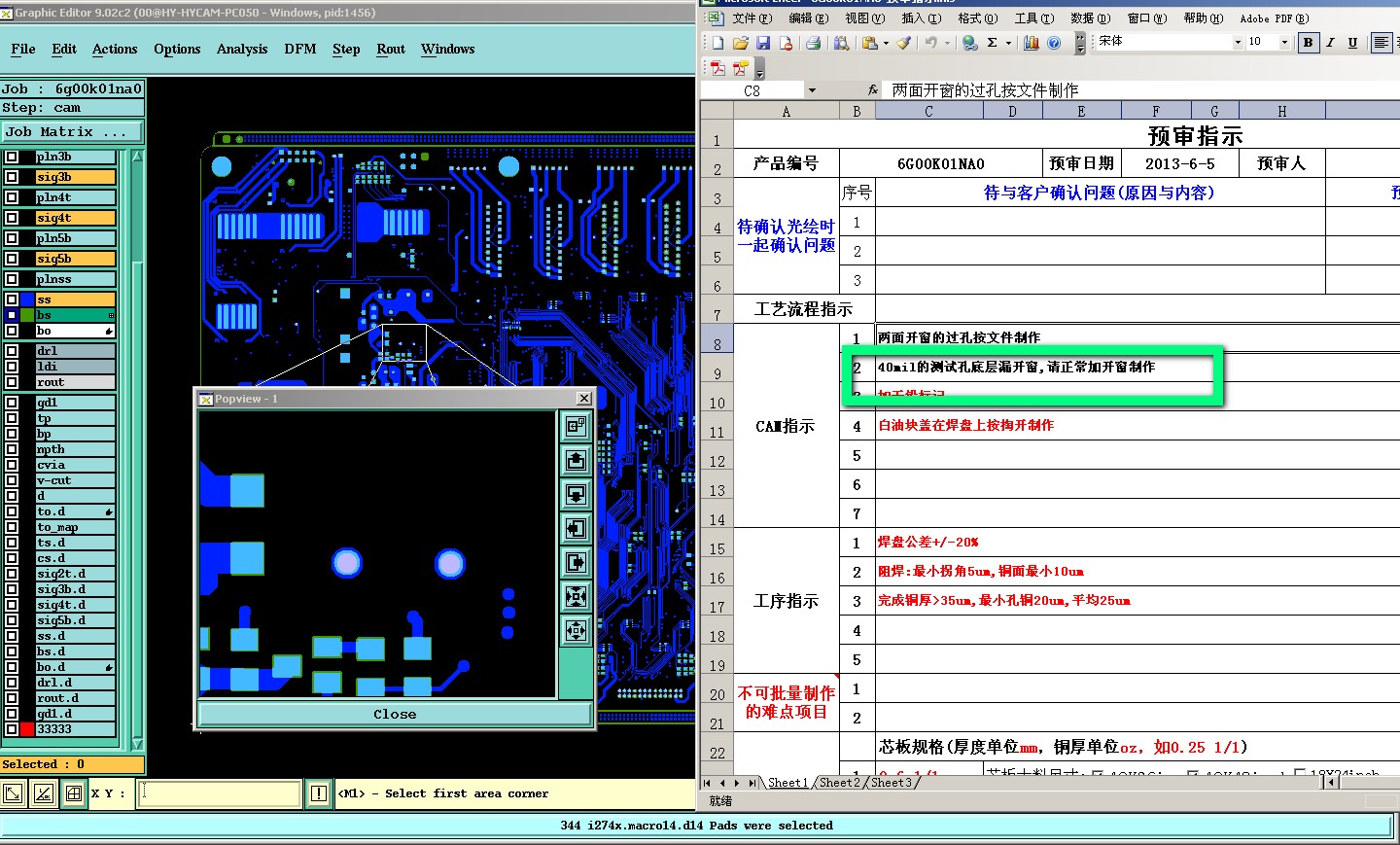Image resolution: width=1400 pixels, height=845 pixels.
Task: Click the exclamation mark icon beside XY field
Action: click(x=318, y=793)
